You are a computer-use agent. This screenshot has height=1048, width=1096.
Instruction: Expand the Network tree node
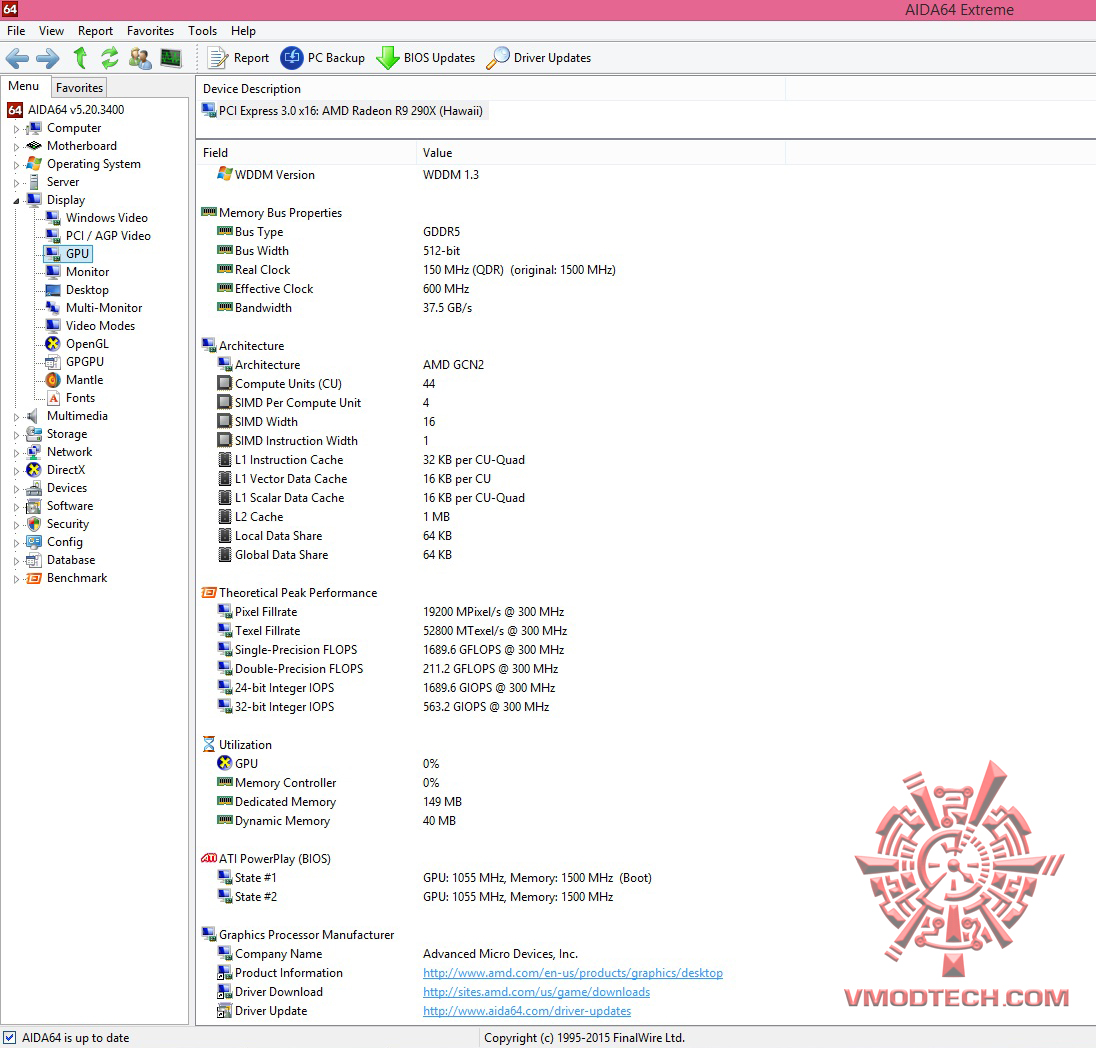point(16,453)
